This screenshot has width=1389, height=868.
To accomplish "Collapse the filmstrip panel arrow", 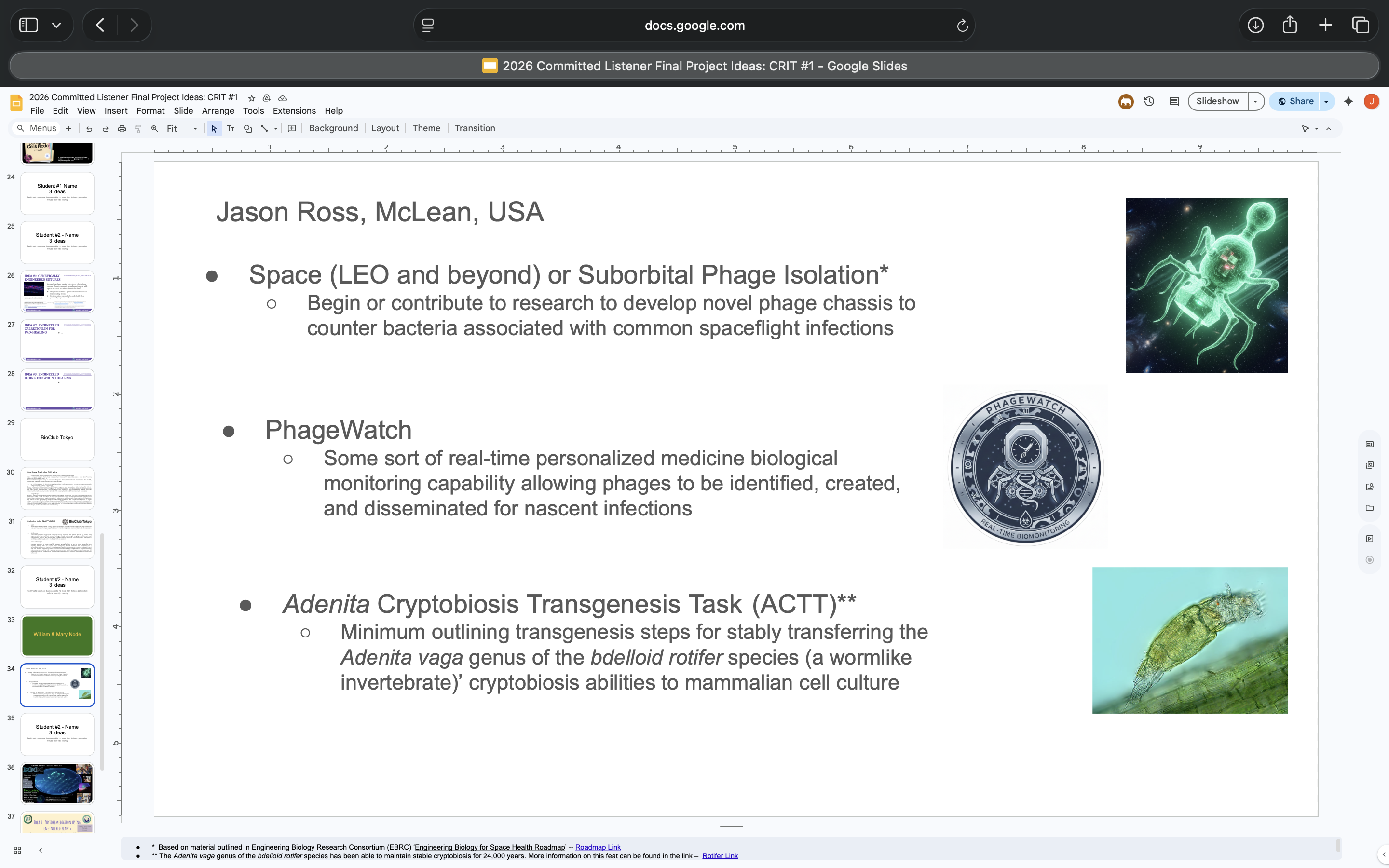I will pyautogui.click(x=40, y=850).
